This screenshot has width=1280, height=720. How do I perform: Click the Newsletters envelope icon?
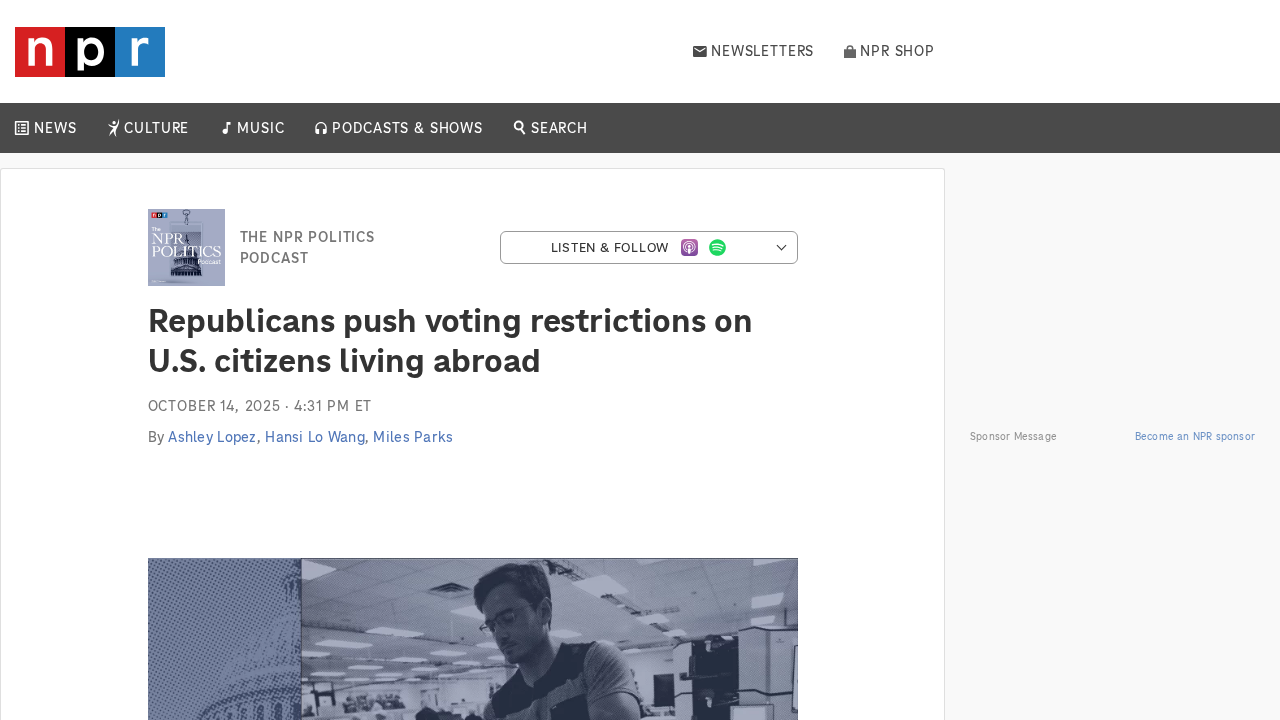tap(700, 52)
